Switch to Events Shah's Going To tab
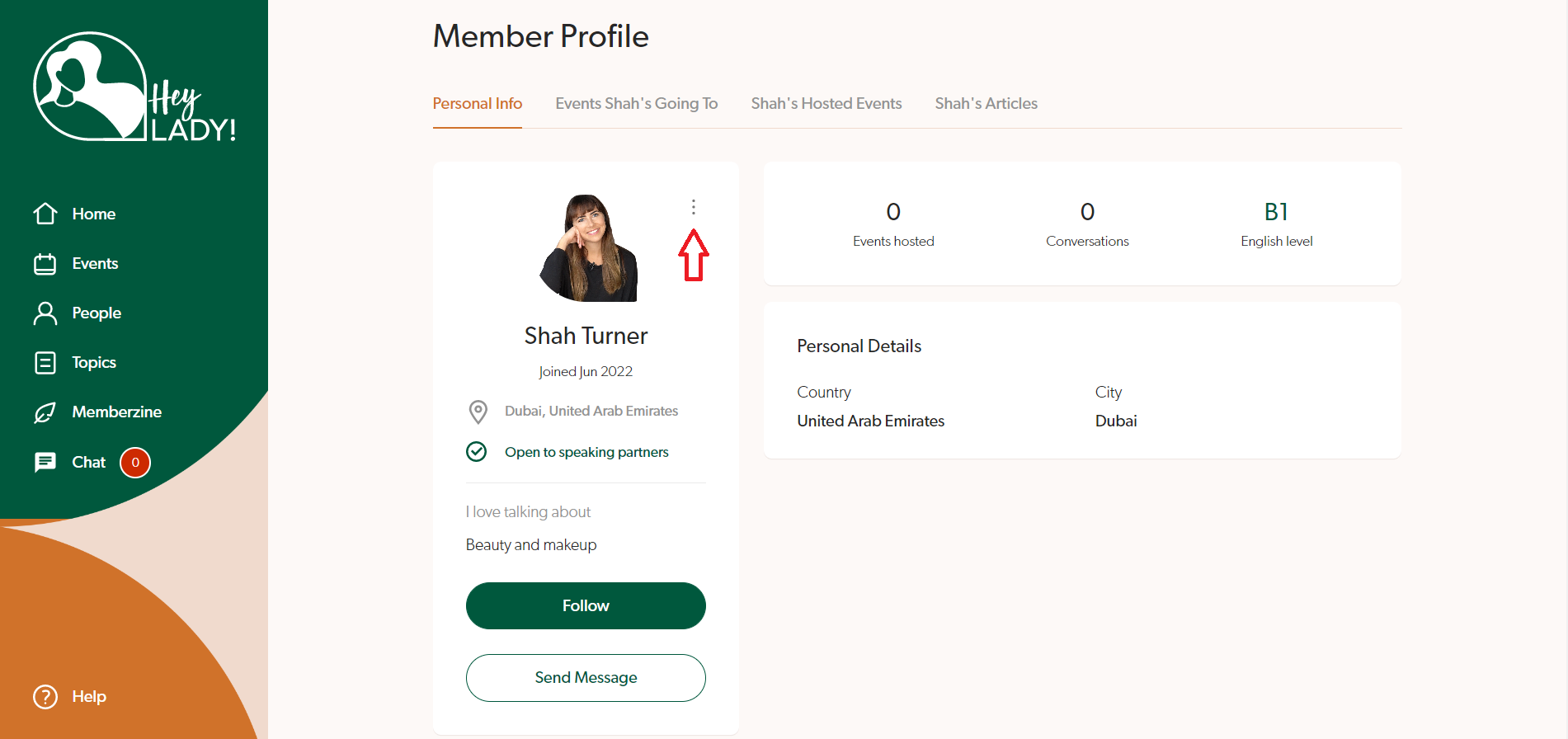 (x=636, y=104)
